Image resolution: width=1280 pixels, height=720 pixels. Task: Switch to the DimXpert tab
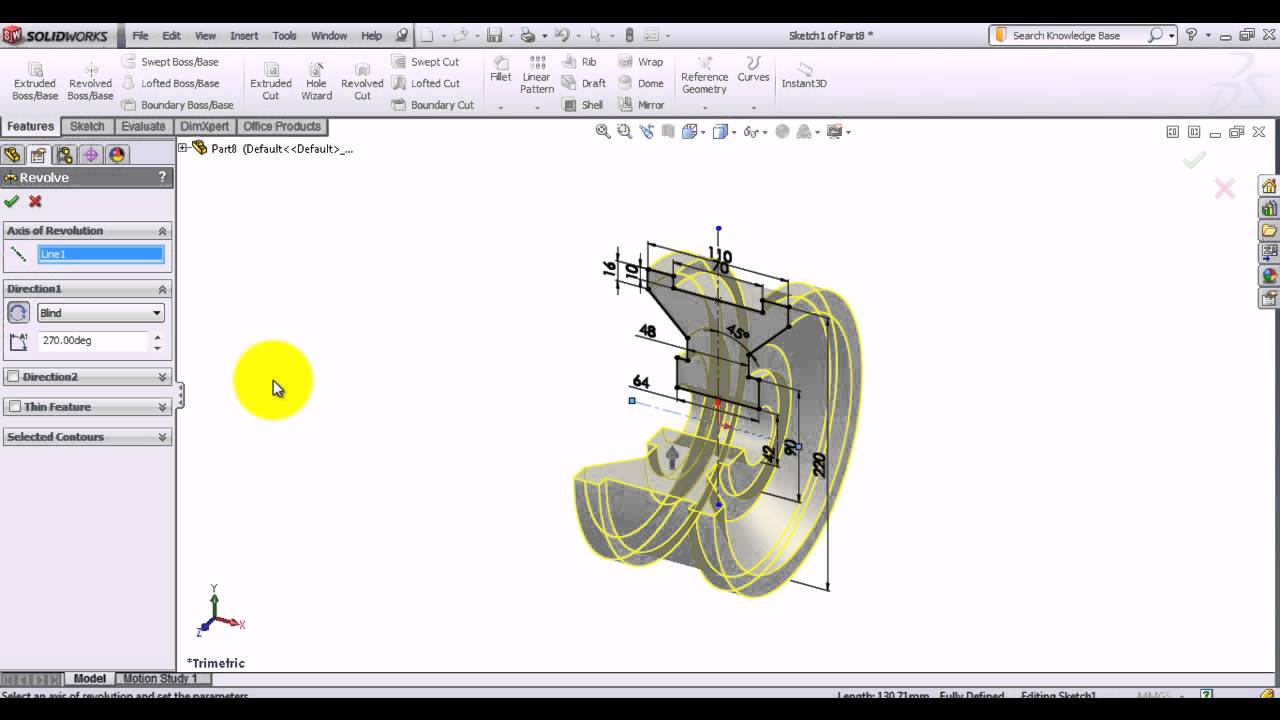[x=204, y=126]
